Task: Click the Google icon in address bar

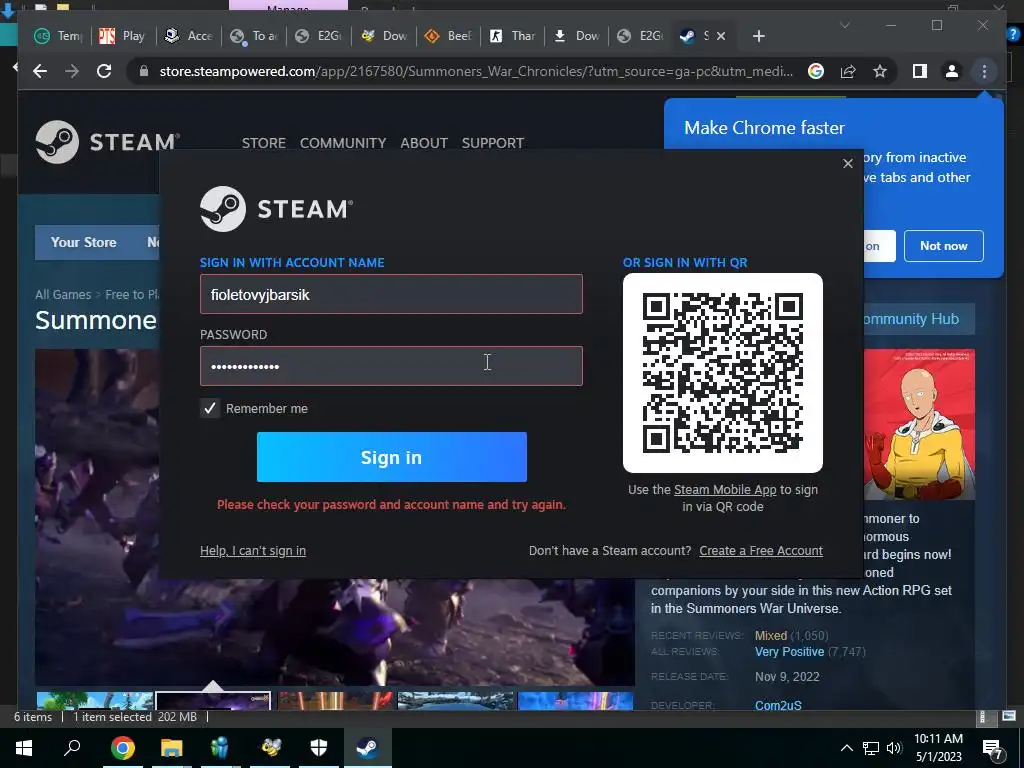Action: pos(816,71)
